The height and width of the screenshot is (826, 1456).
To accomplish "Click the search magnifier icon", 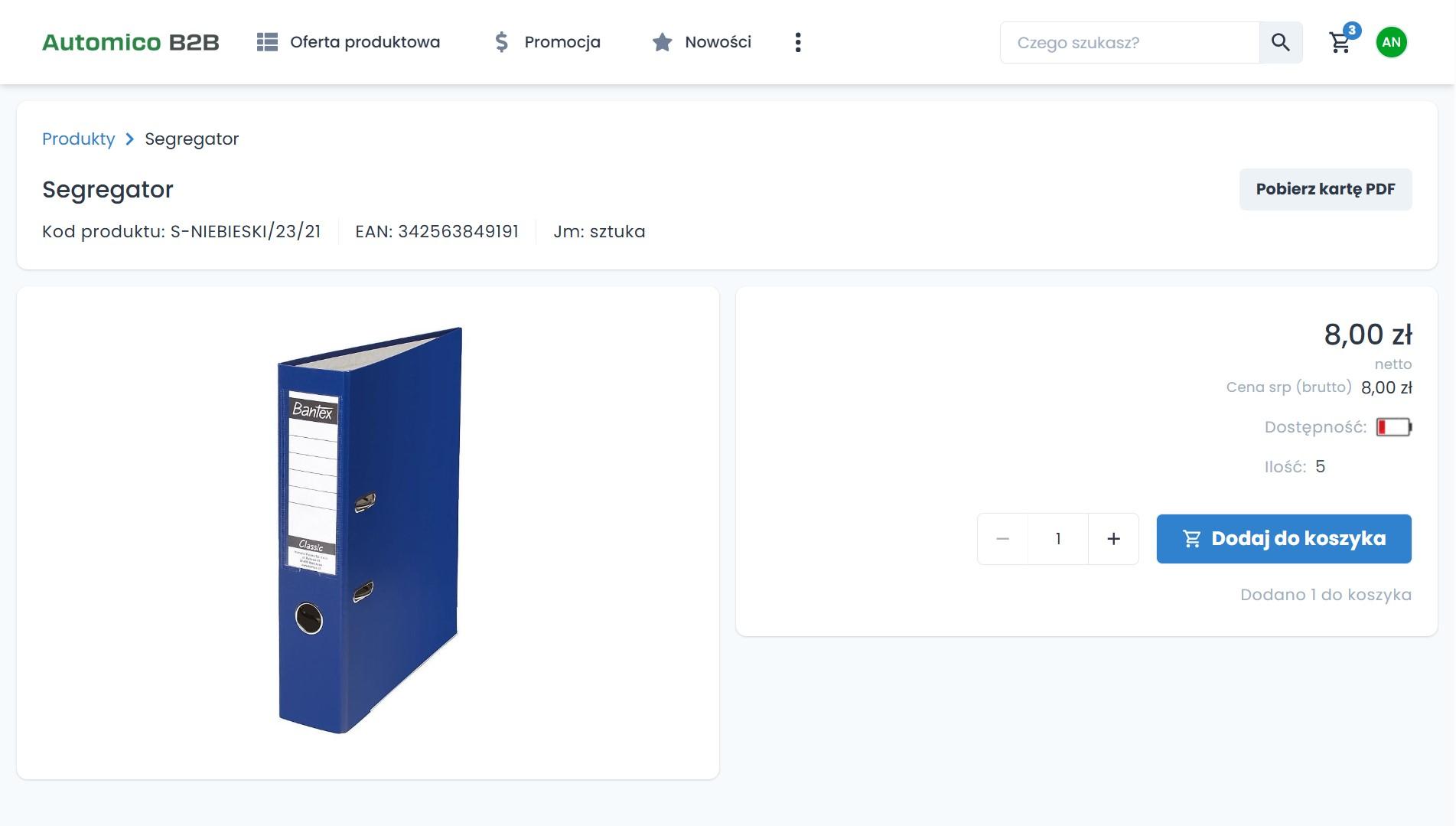I will (1280, 43).
